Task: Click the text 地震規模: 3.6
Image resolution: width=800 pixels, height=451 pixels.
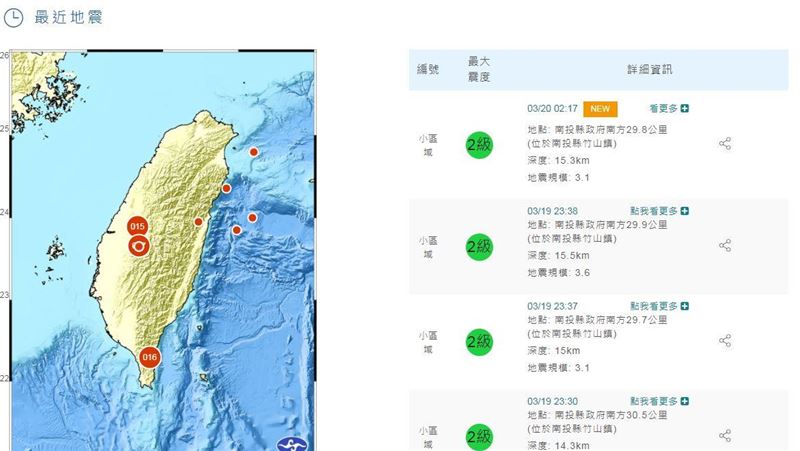Action: pyautogui.click(x=559, y=273)
